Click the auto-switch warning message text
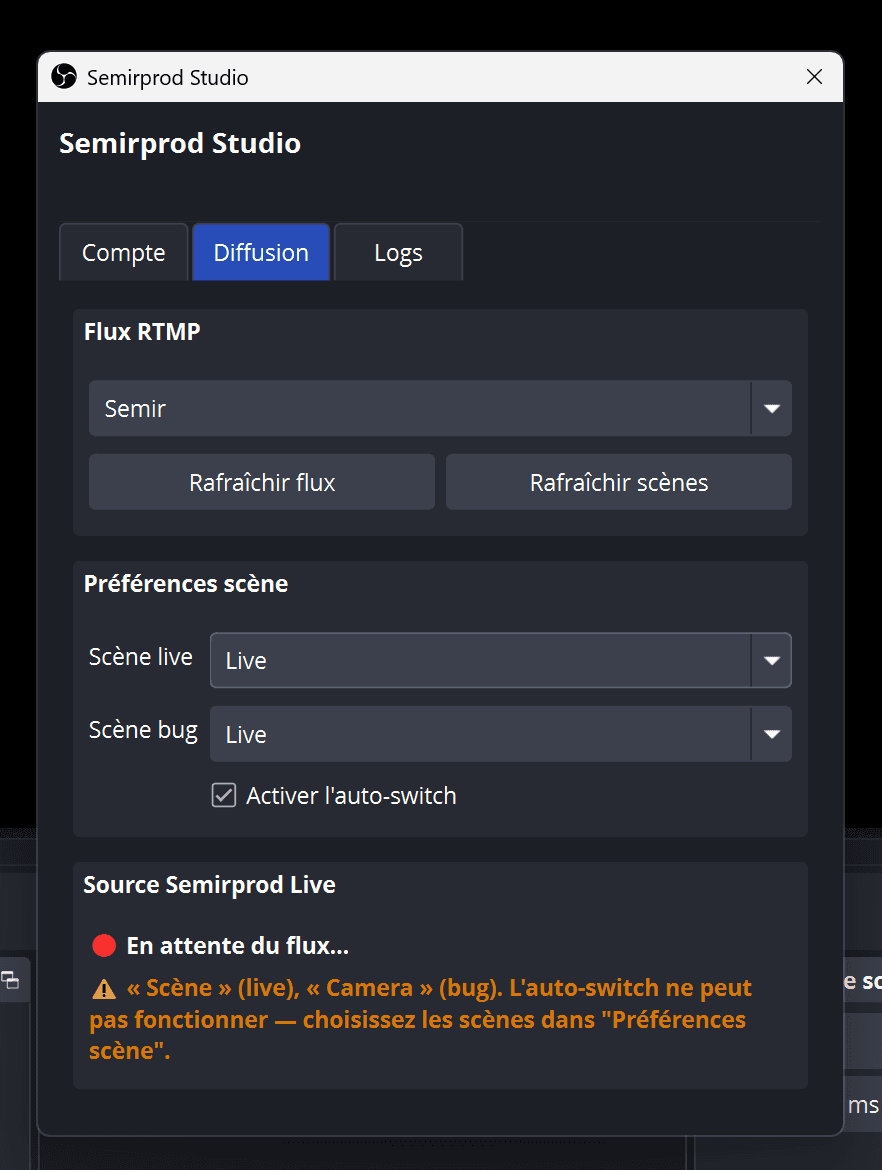 click(x=422, y=1019)
